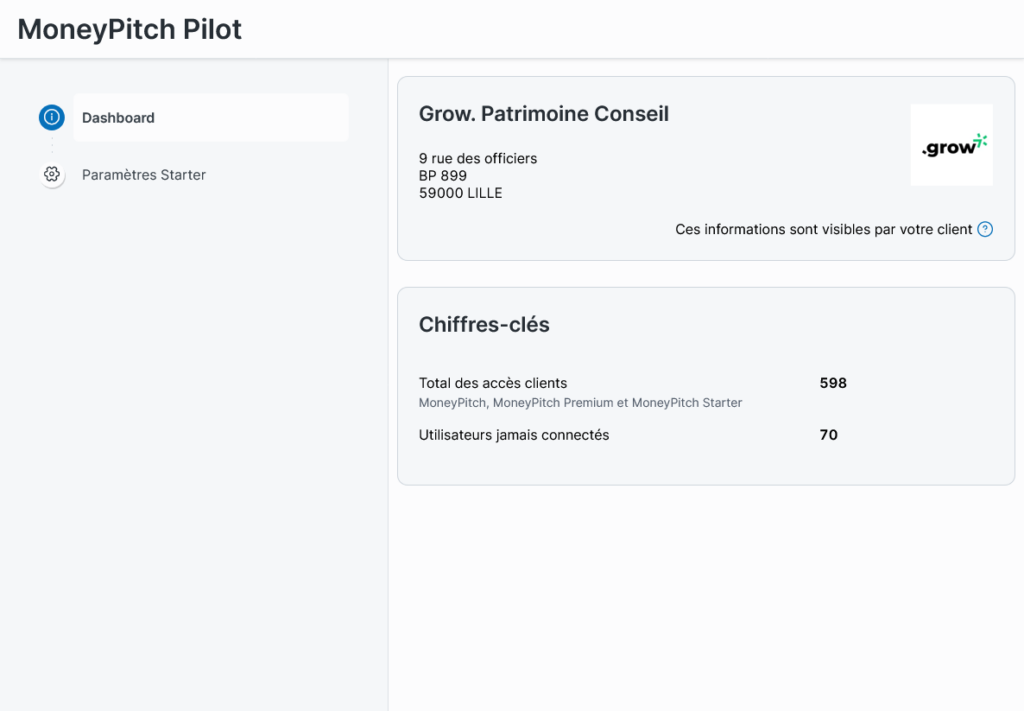
Task: Click the 59000 LILLE postal line
Action: pos(460,193)
